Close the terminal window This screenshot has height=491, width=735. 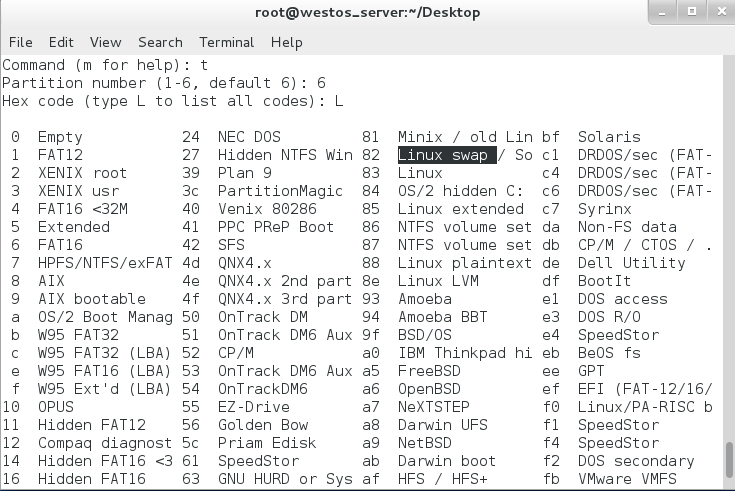tap(722, 12)
